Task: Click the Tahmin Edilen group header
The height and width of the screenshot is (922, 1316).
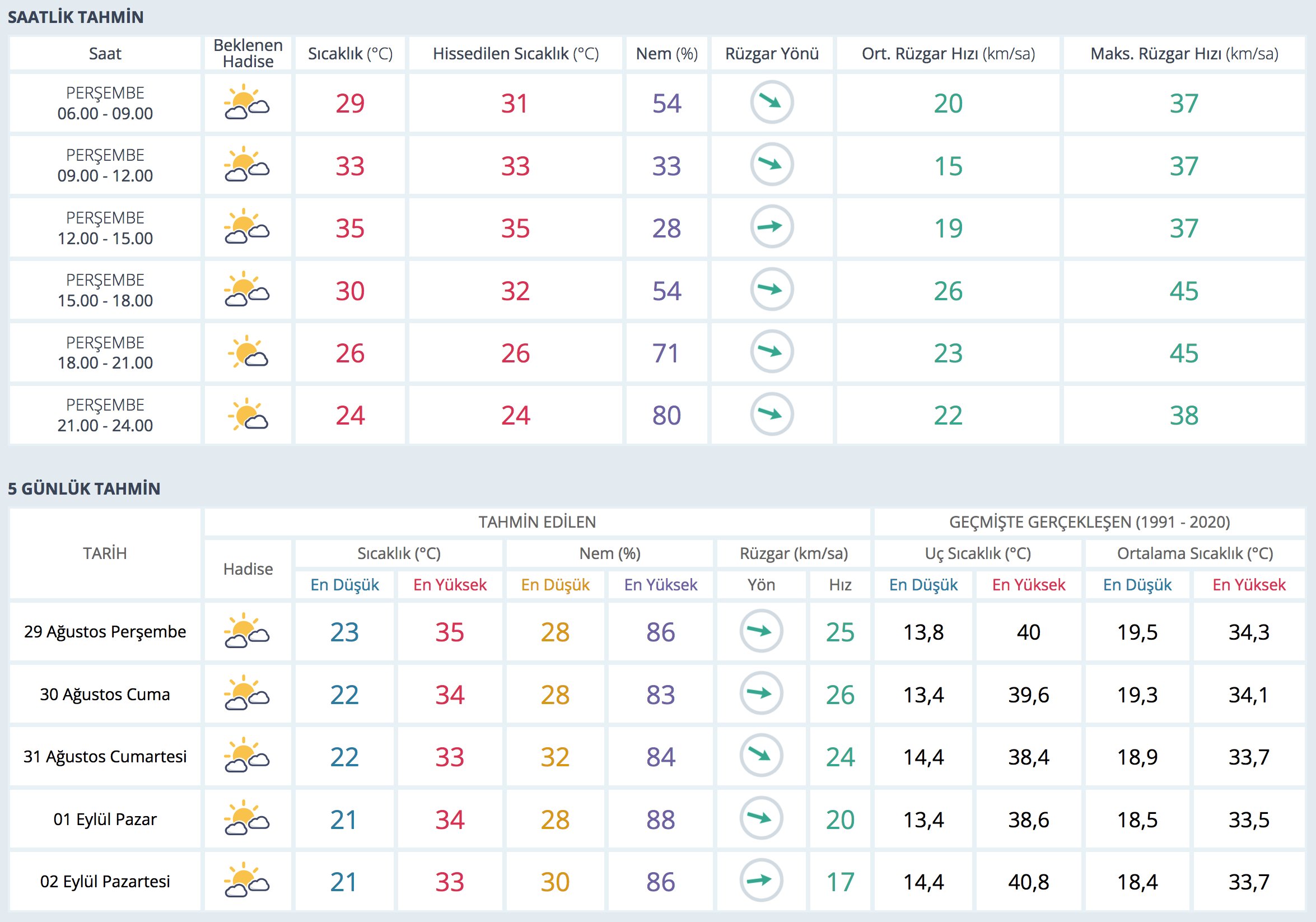Action: click(537, 522)
